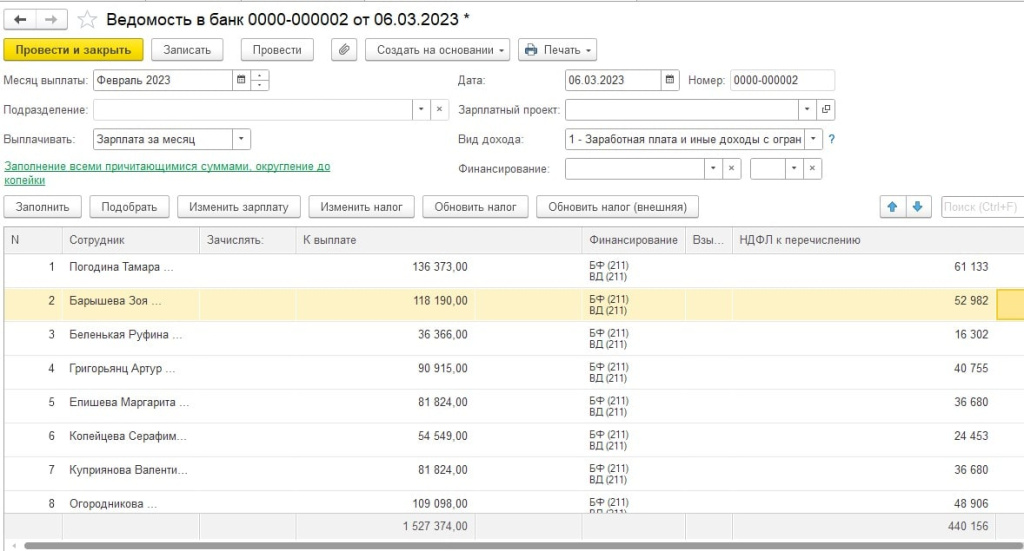Open the calendar picker in Дата field
1024x551 pixels.
(x=669, y=80)
